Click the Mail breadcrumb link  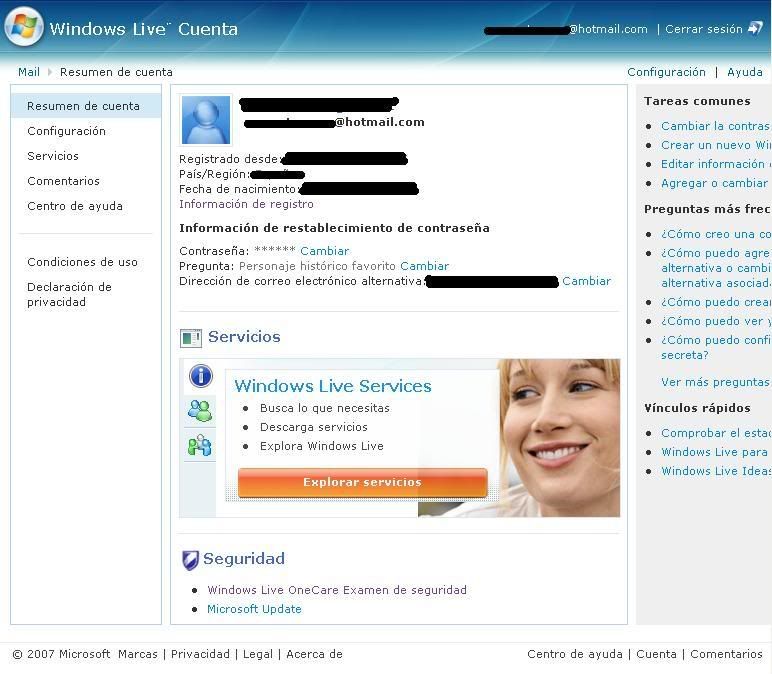click(29, 72)
